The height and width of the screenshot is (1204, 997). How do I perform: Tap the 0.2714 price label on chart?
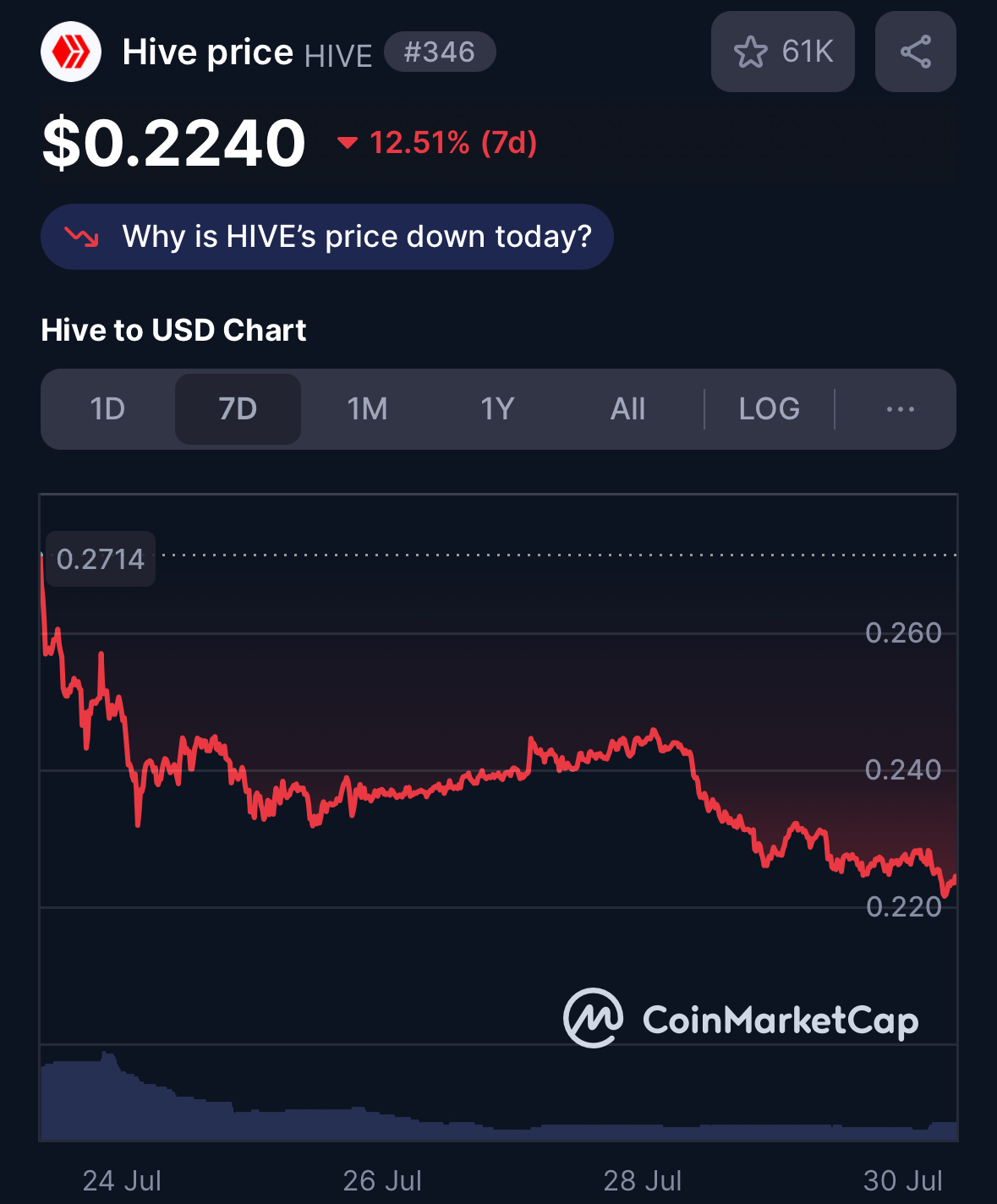click(101, 559)
